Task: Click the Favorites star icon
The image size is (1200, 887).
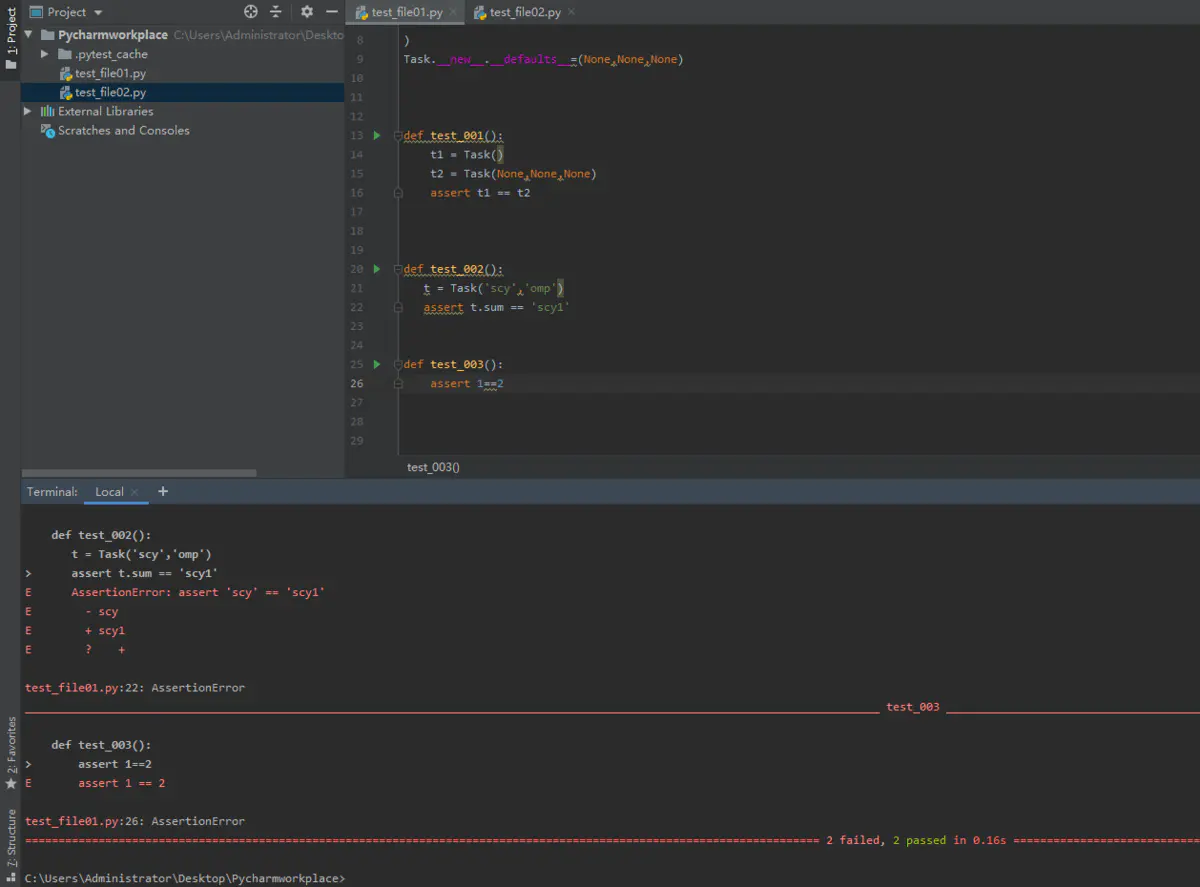Action: (11, 783)
